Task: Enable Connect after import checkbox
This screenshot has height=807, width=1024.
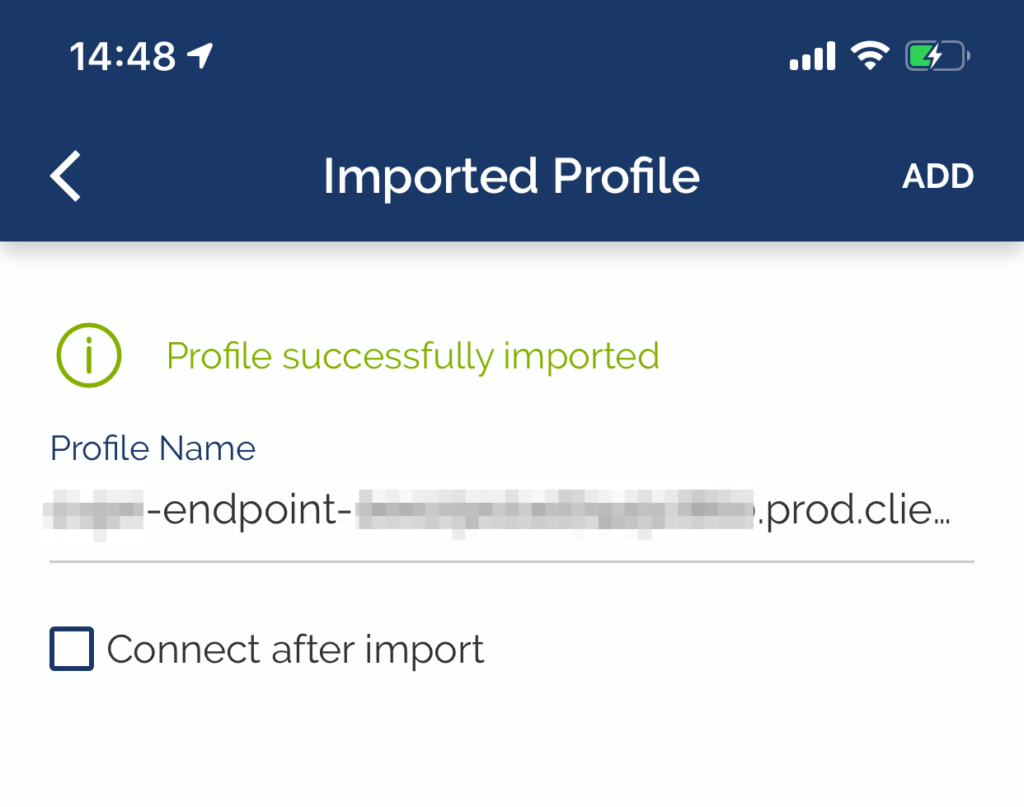Action: point(72,648)
